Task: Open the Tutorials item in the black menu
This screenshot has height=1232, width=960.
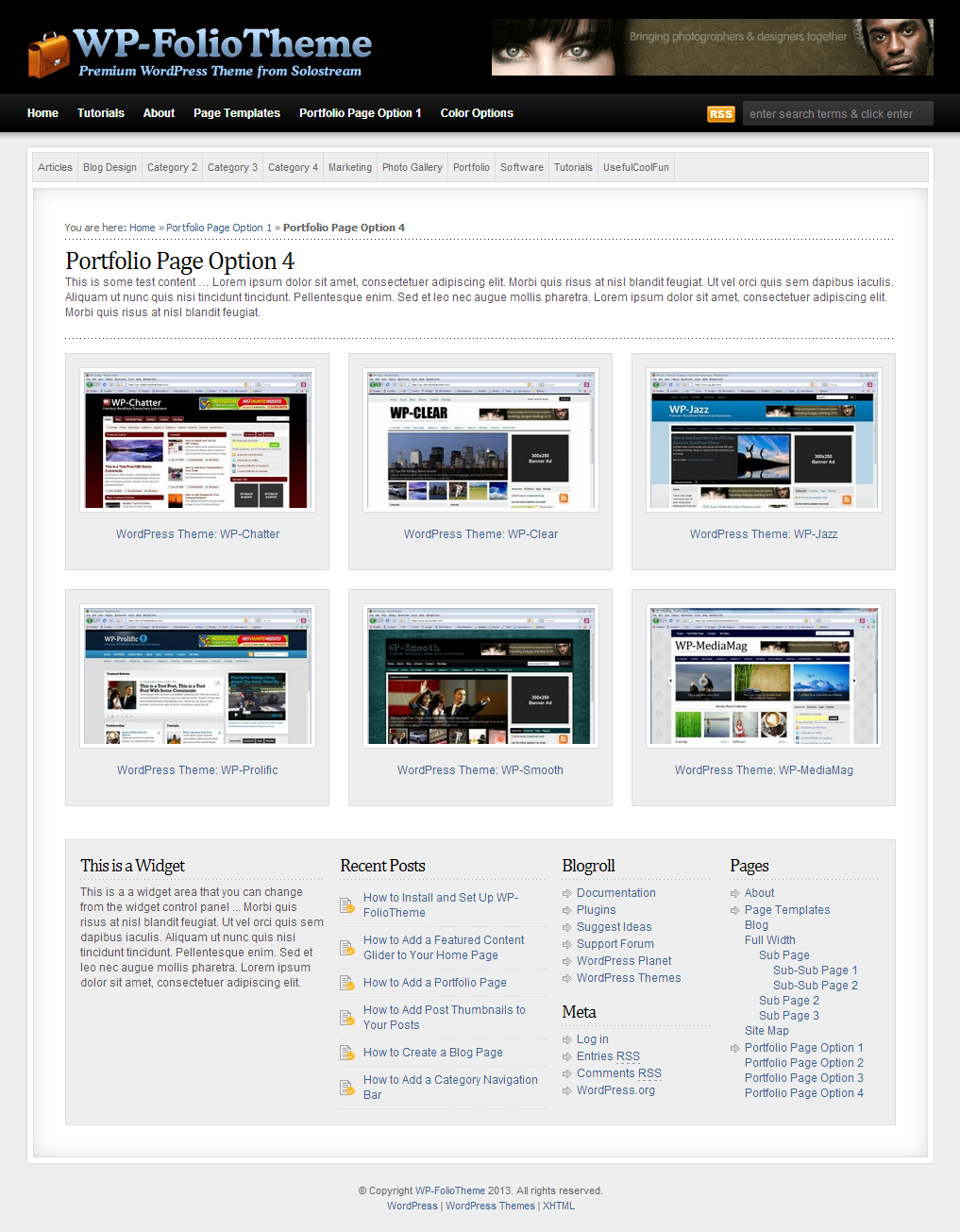Action: 101,113
